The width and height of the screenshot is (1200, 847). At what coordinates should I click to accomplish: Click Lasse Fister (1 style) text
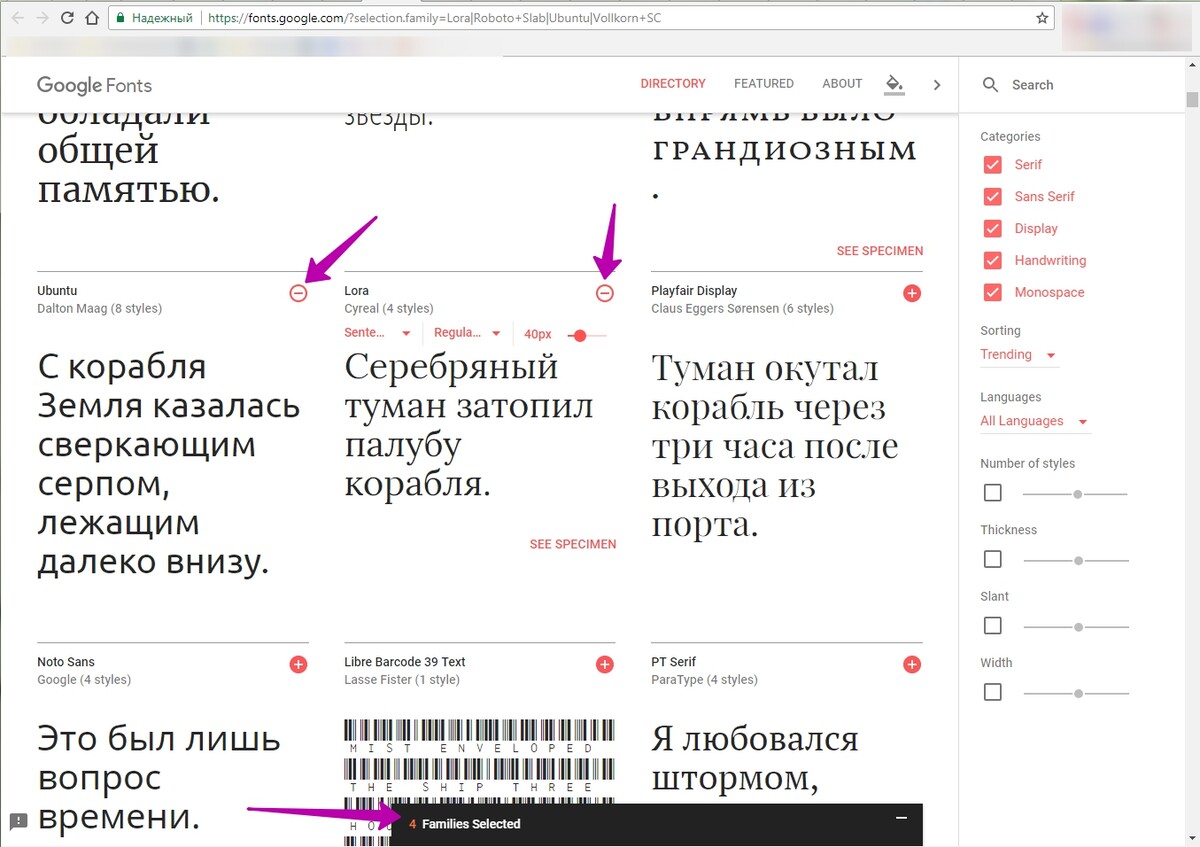pyautogui.click(x=402, y=680)
